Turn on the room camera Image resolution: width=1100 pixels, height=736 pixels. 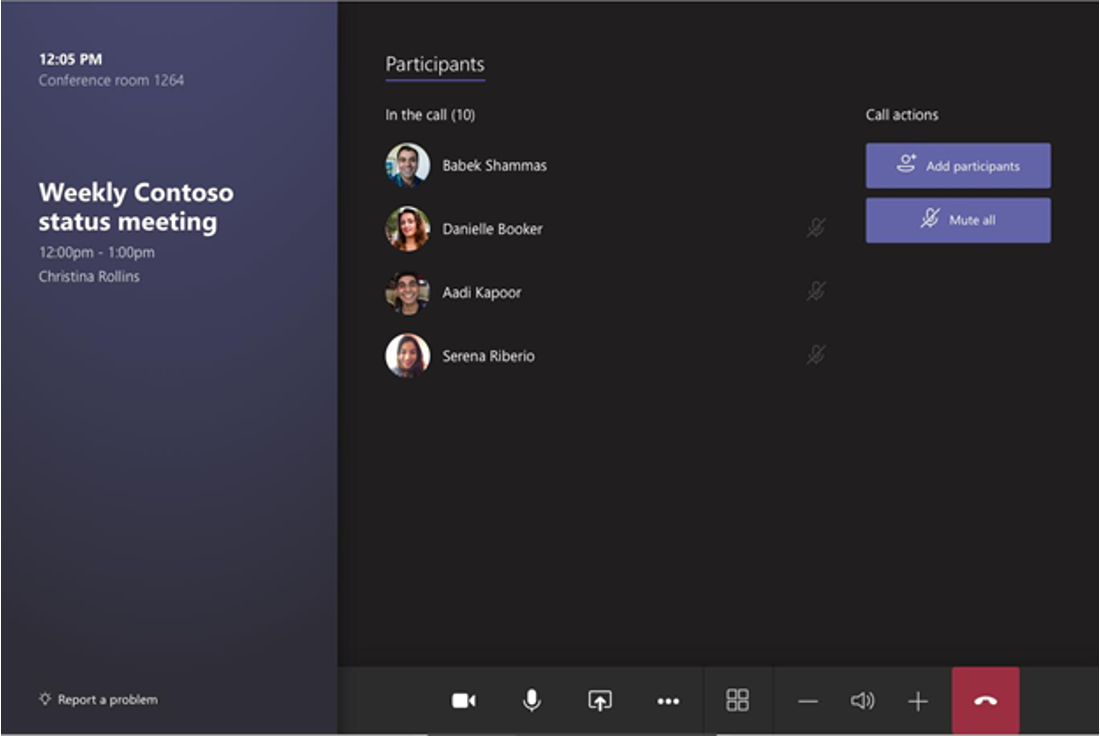[x=463, y=701]
